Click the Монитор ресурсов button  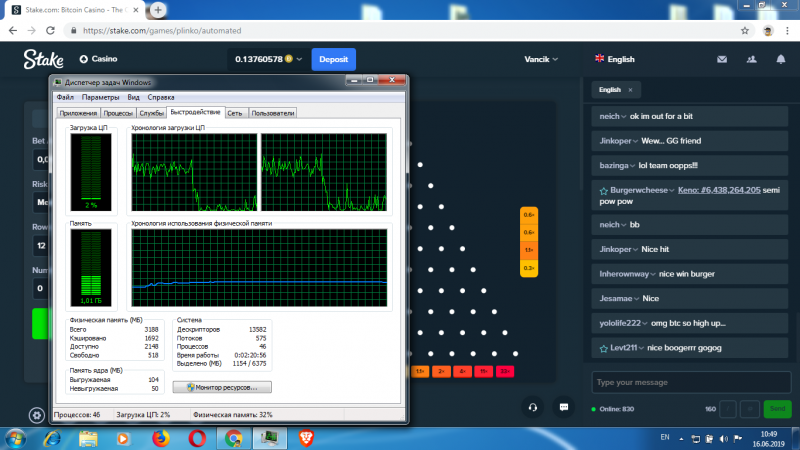coord(222,387)
